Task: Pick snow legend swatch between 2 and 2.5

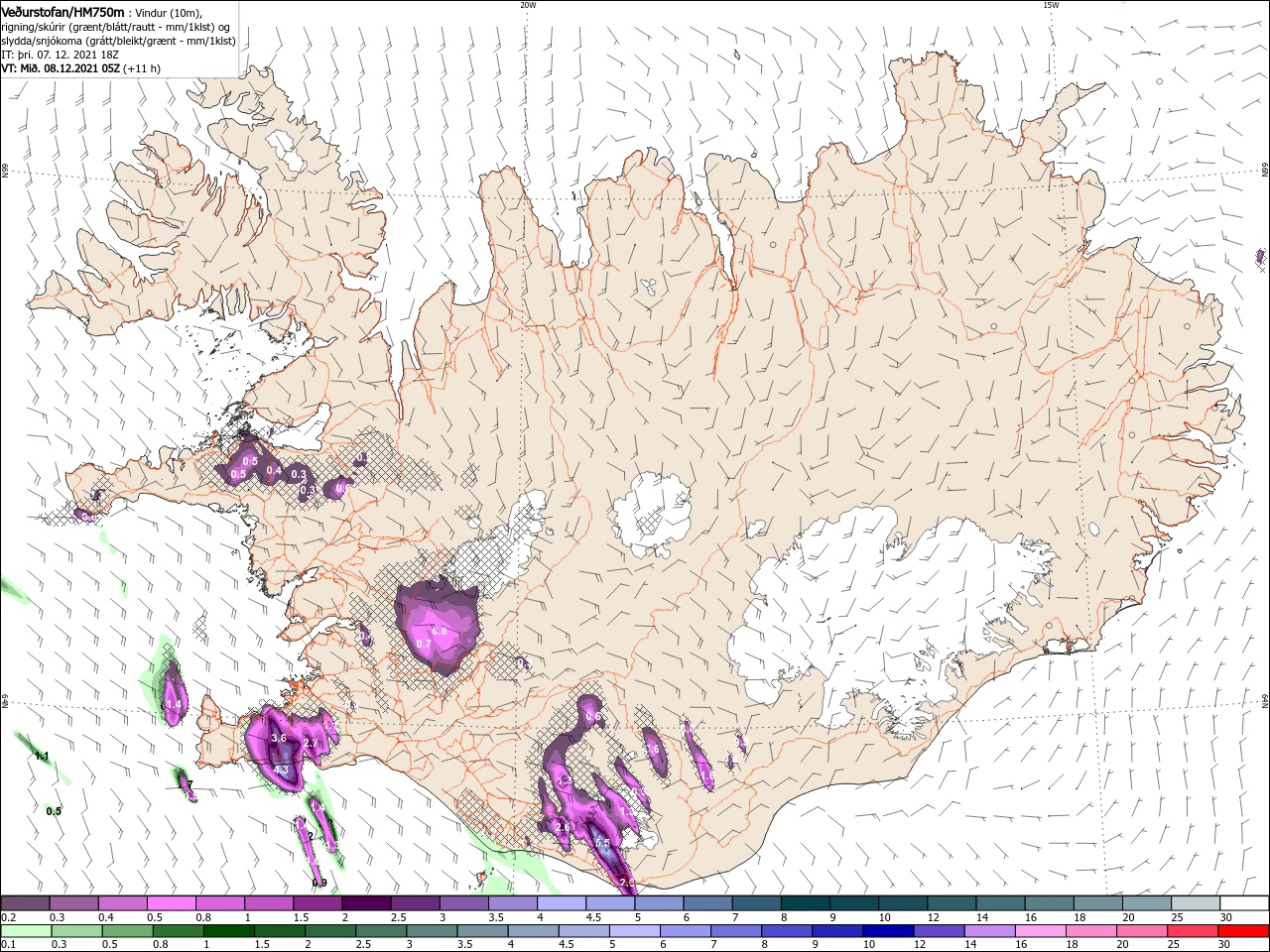Action: click(366, 903)
